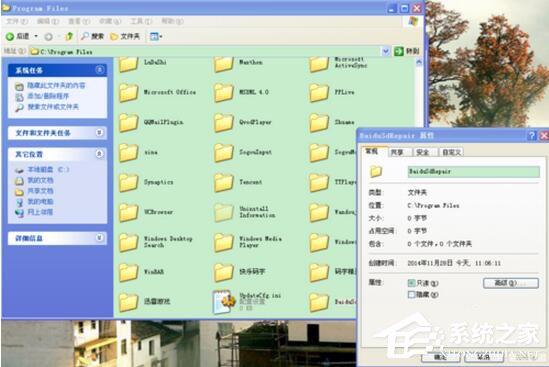Open the Back button history dropdown arrow
549x367 pixels.
[x=36, y=36]
